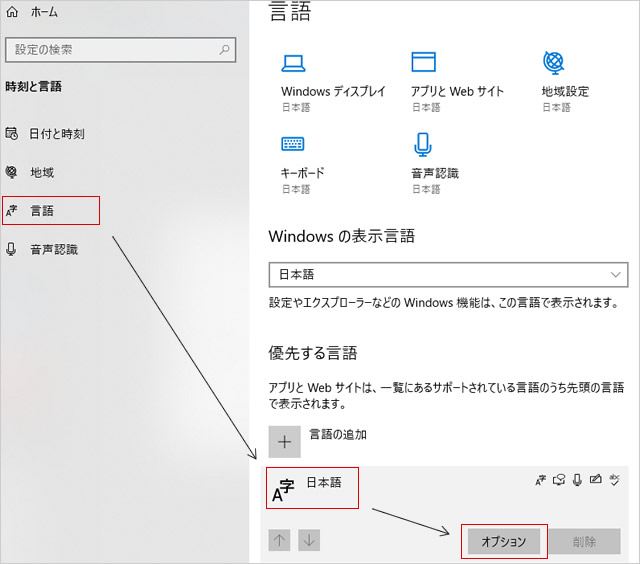Screen dimensions: 640x564
Task: Click the globe icon beside 地域
Action: (11, 172)
